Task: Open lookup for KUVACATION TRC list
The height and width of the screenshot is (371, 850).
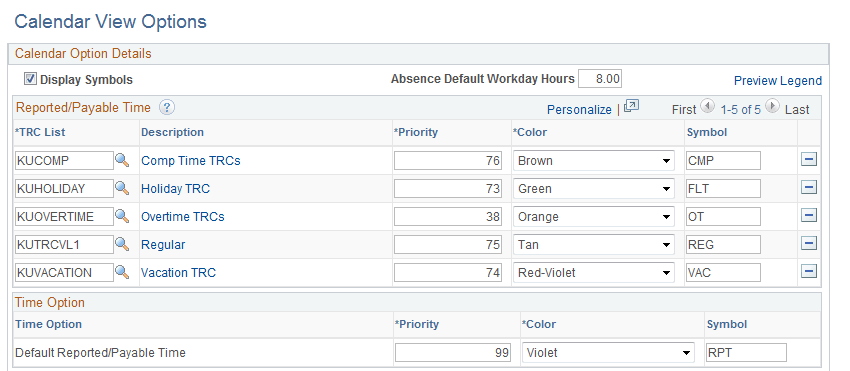Action: click(122, 272)
